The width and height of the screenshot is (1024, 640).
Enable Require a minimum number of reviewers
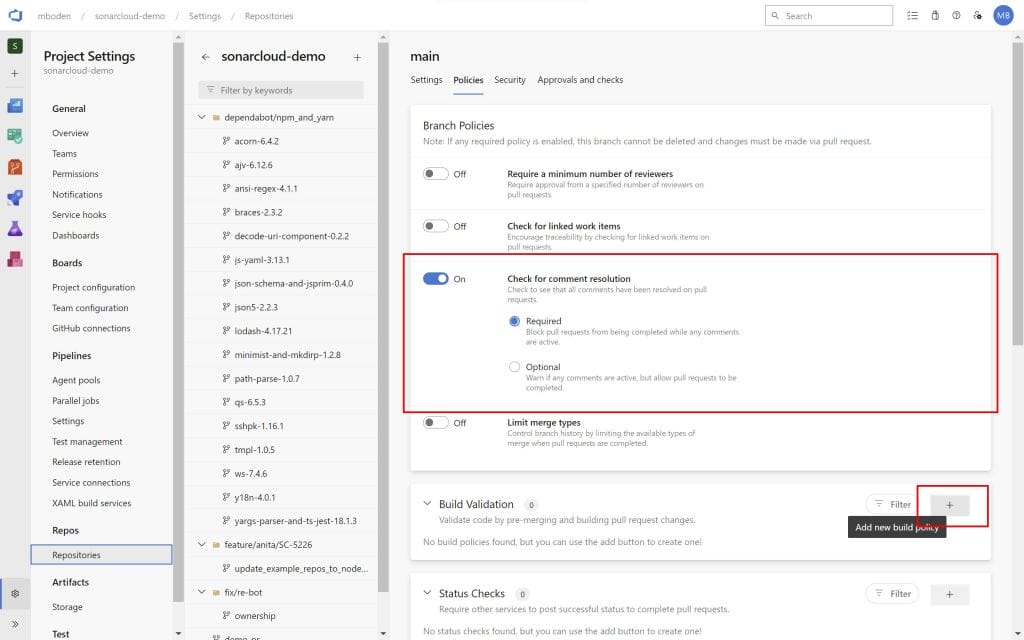436,174
